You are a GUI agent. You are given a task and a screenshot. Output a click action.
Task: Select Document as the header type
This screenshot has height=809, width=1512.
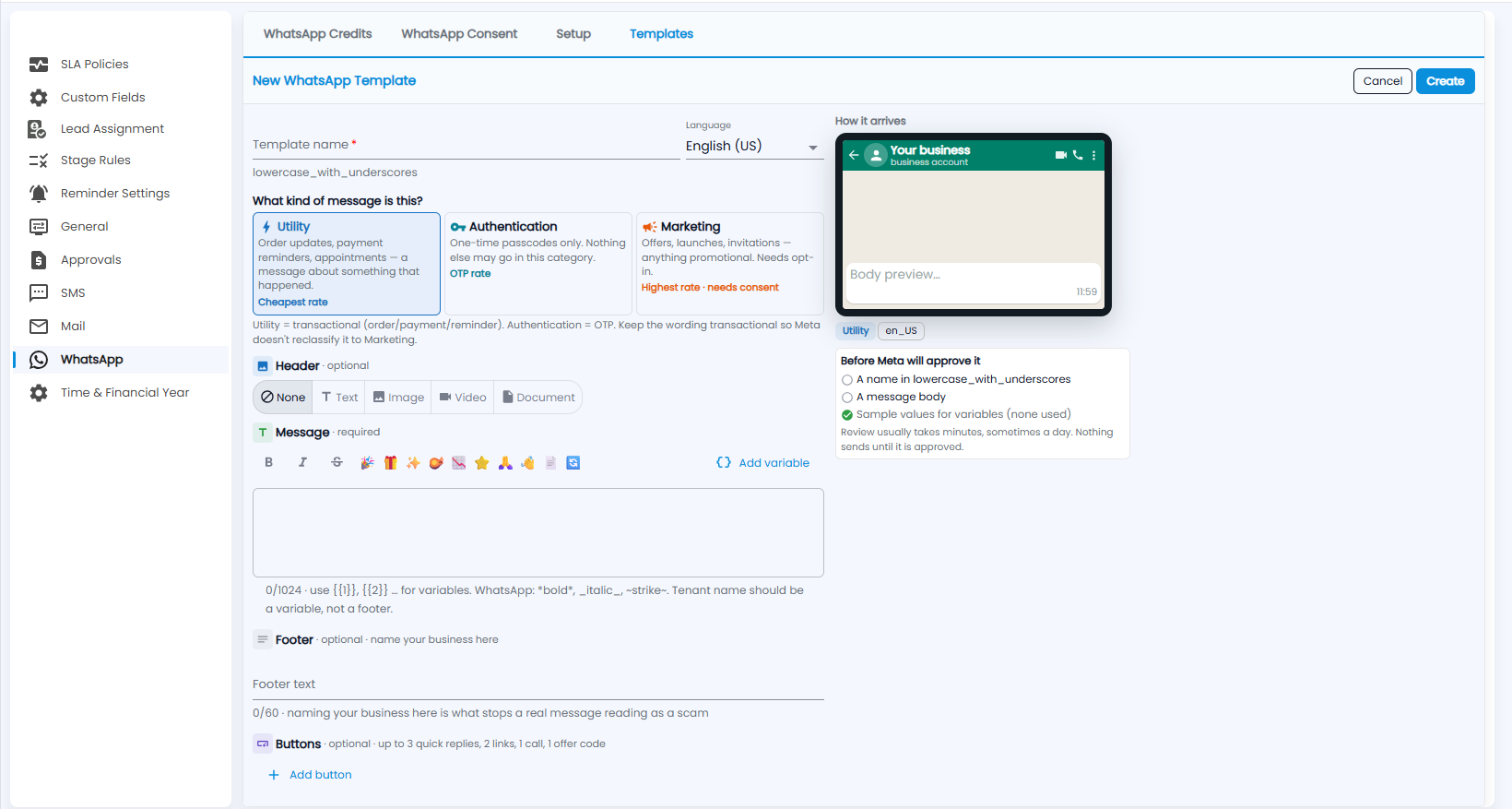coord(538,398)
